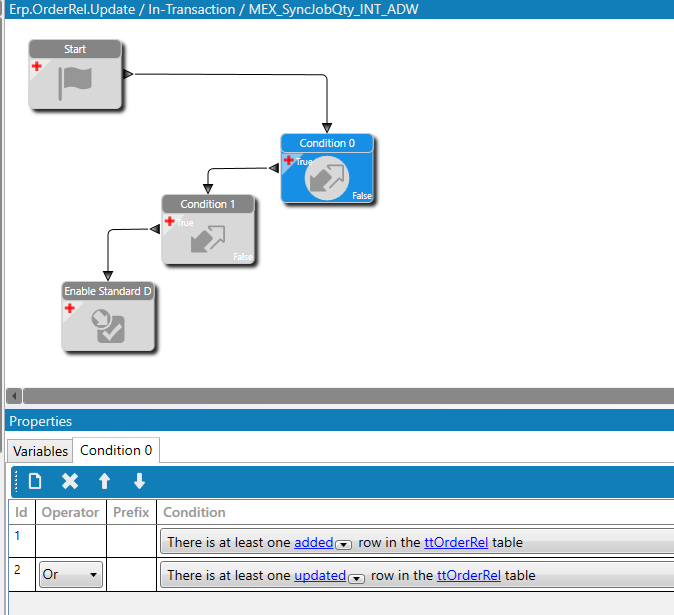
Task: Click the Prefix column header
Action: click(x=131, y=512)
